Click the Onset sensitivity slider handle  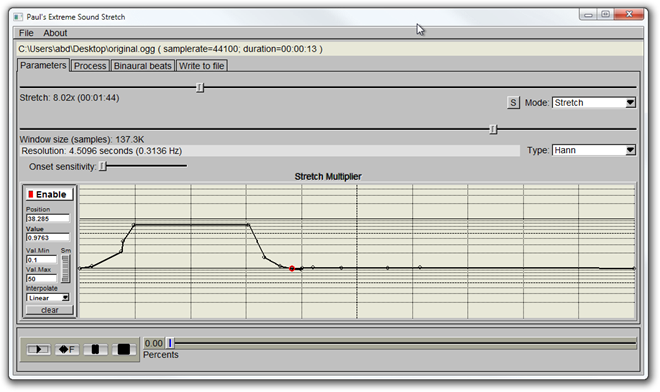[103, 166]
